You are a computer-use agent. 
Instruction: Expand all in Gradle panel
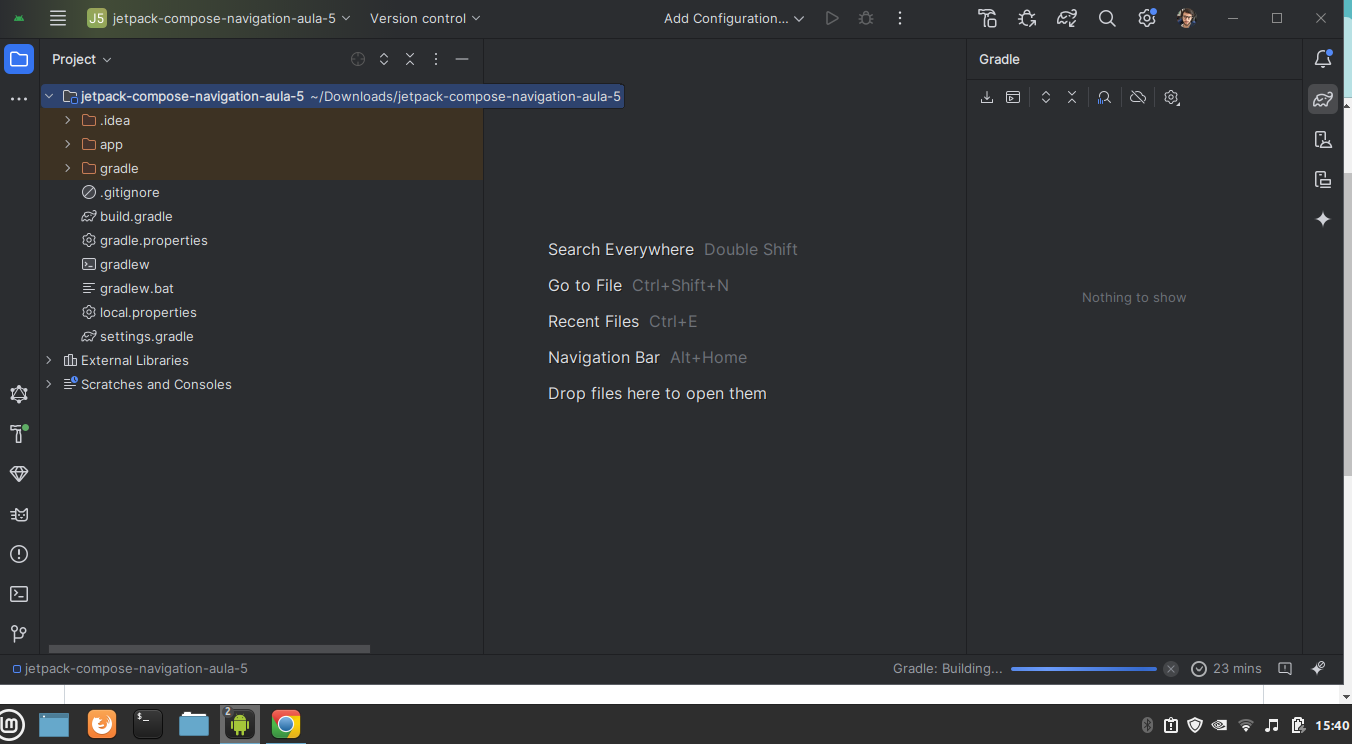1046,97
